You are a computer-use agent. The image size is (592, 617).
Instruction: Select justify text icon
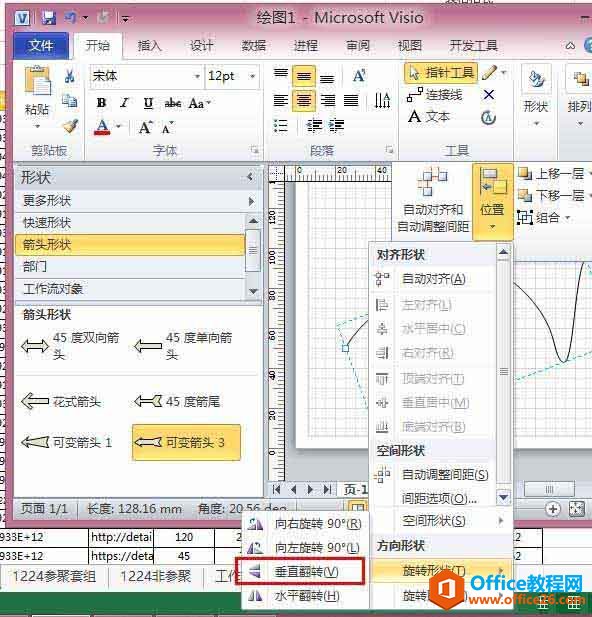[351, 101]
